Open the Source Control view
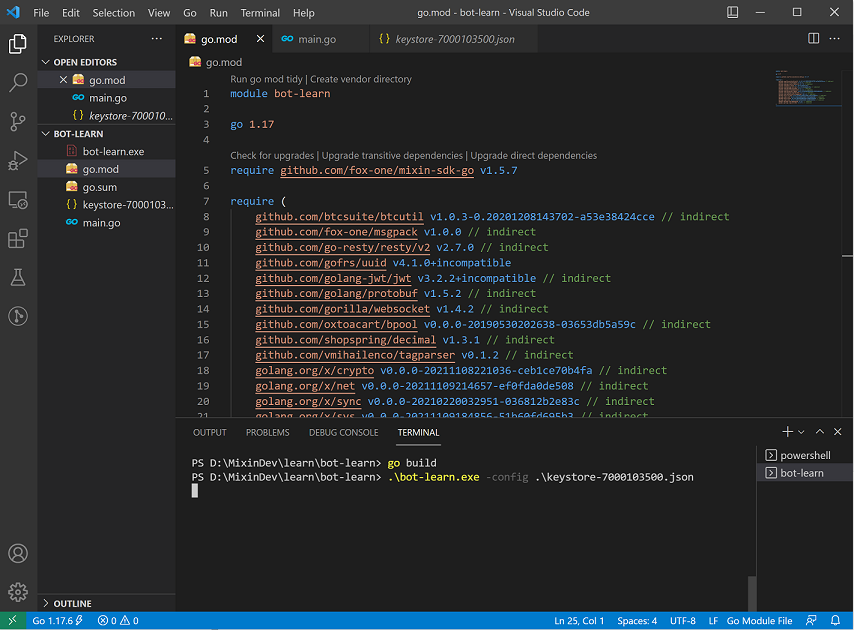The height and width of the screenshot is (630, 854). pos(18,122)
